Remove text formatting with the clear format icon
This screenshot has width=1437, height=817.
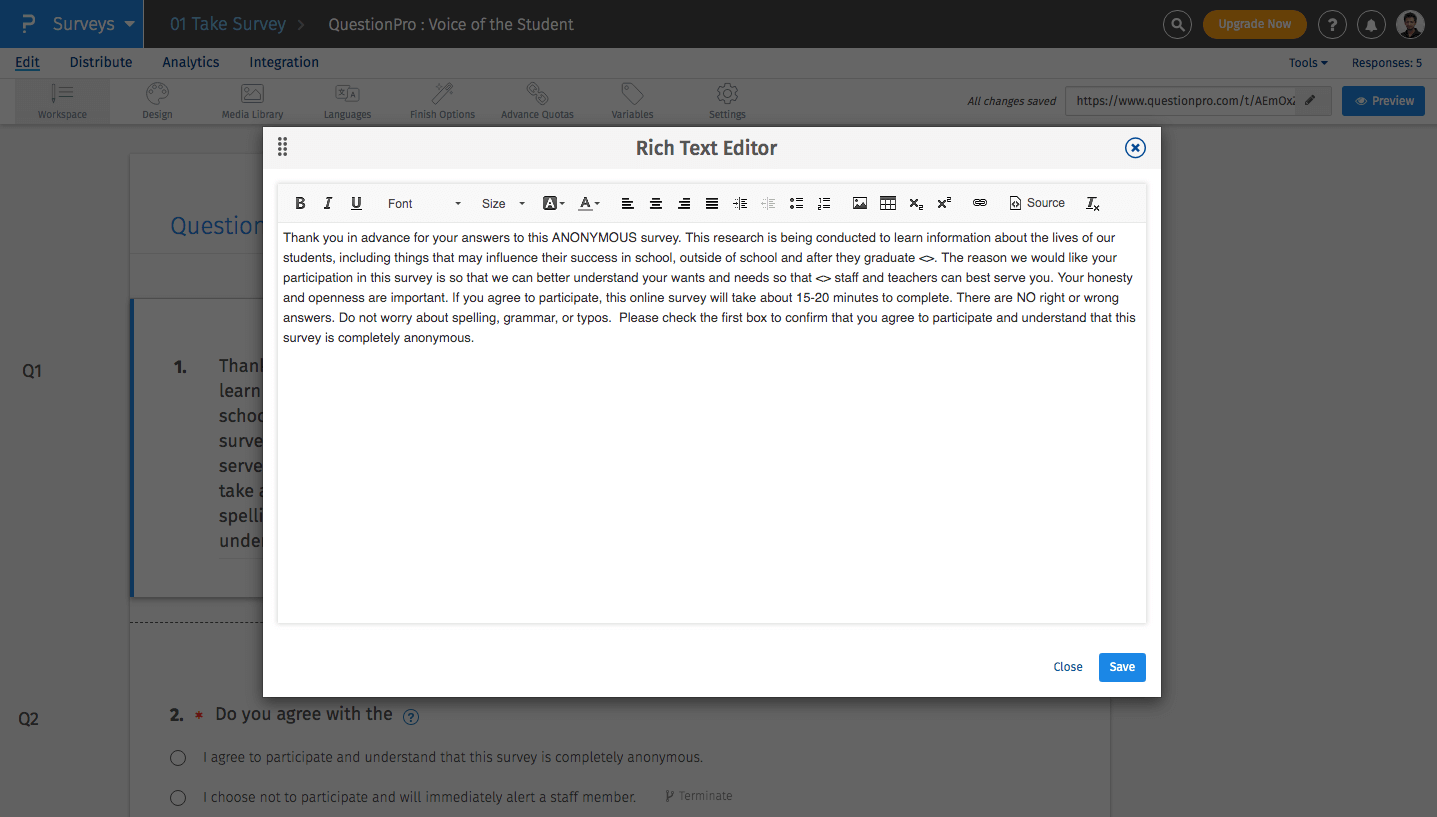tap(1093, 203)
